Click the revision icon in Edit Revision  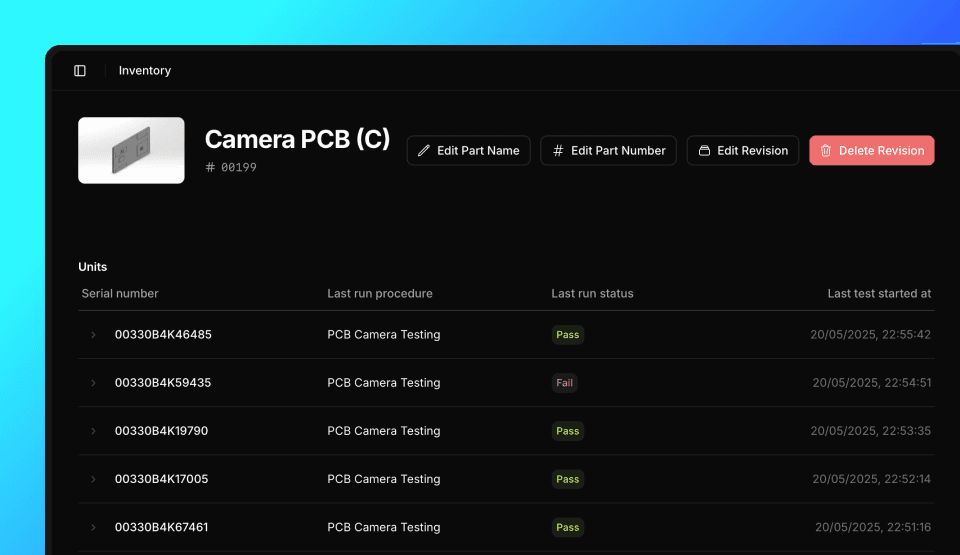[704, 151]
